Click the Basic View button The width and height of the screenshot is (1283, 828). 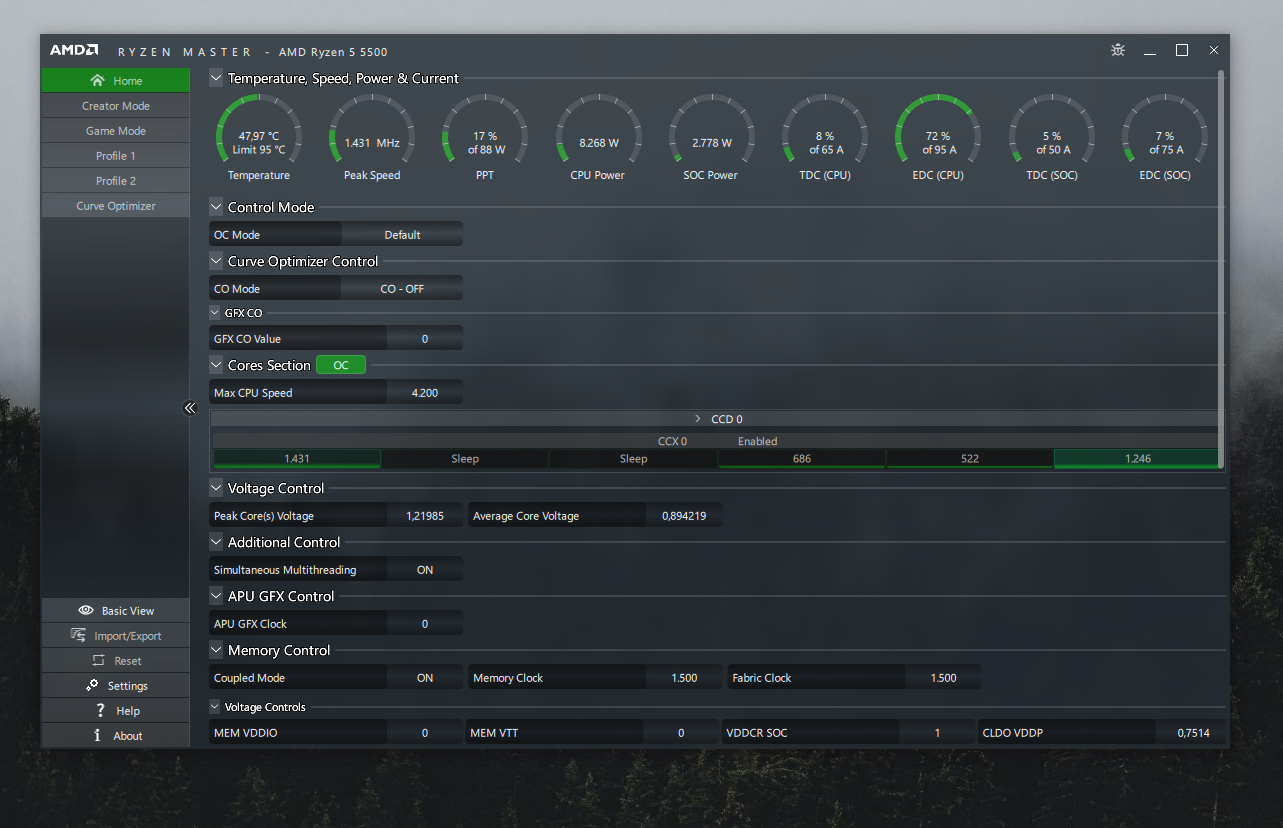(x=116, y=610)
